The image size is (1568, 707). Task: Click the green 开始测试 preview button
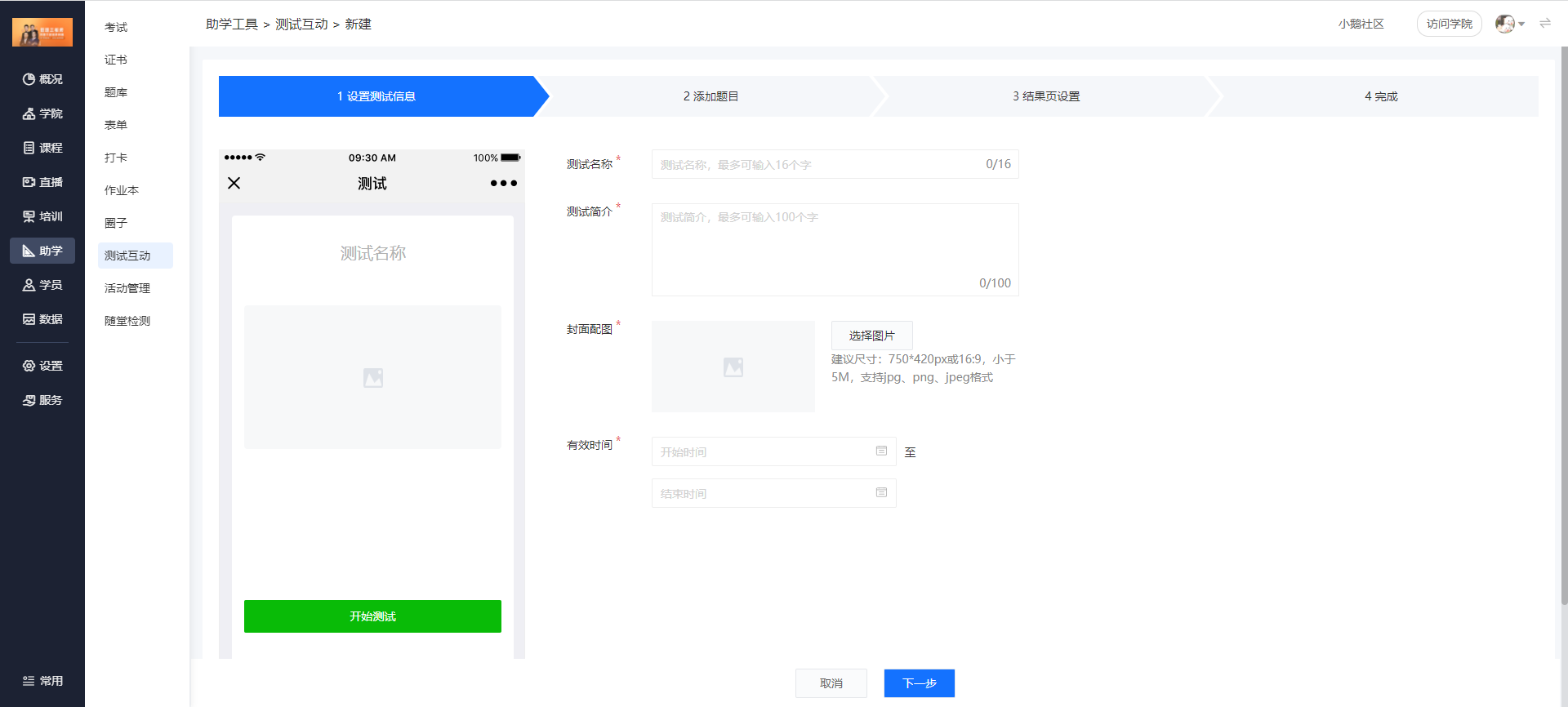[372, 616]
